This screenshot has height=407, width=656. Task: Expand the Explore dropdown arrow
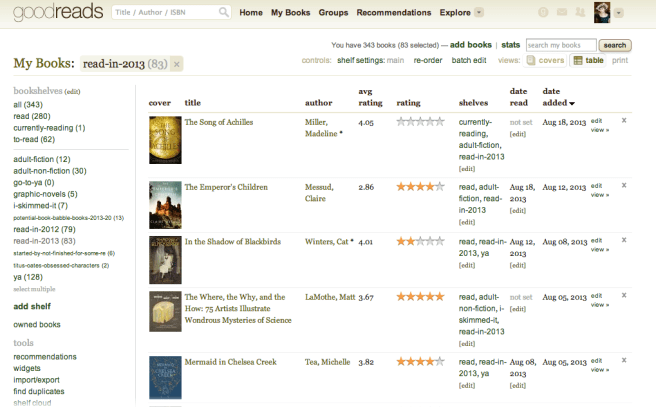pos(479,13)
